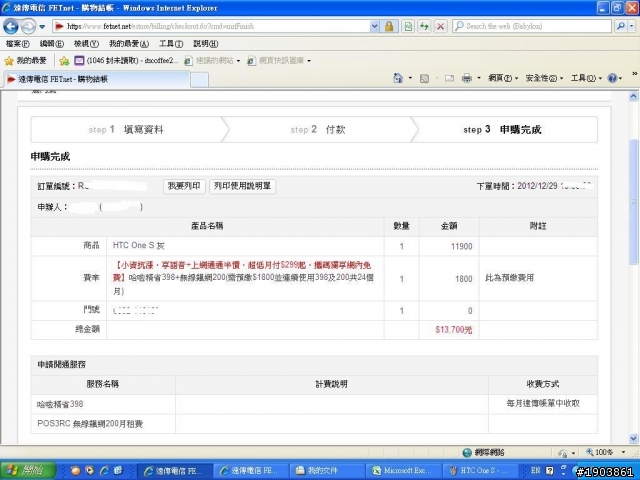Screen dimensions: 640x480
Task: Open the printer options dropdown arrow
Action: point(479,78)
